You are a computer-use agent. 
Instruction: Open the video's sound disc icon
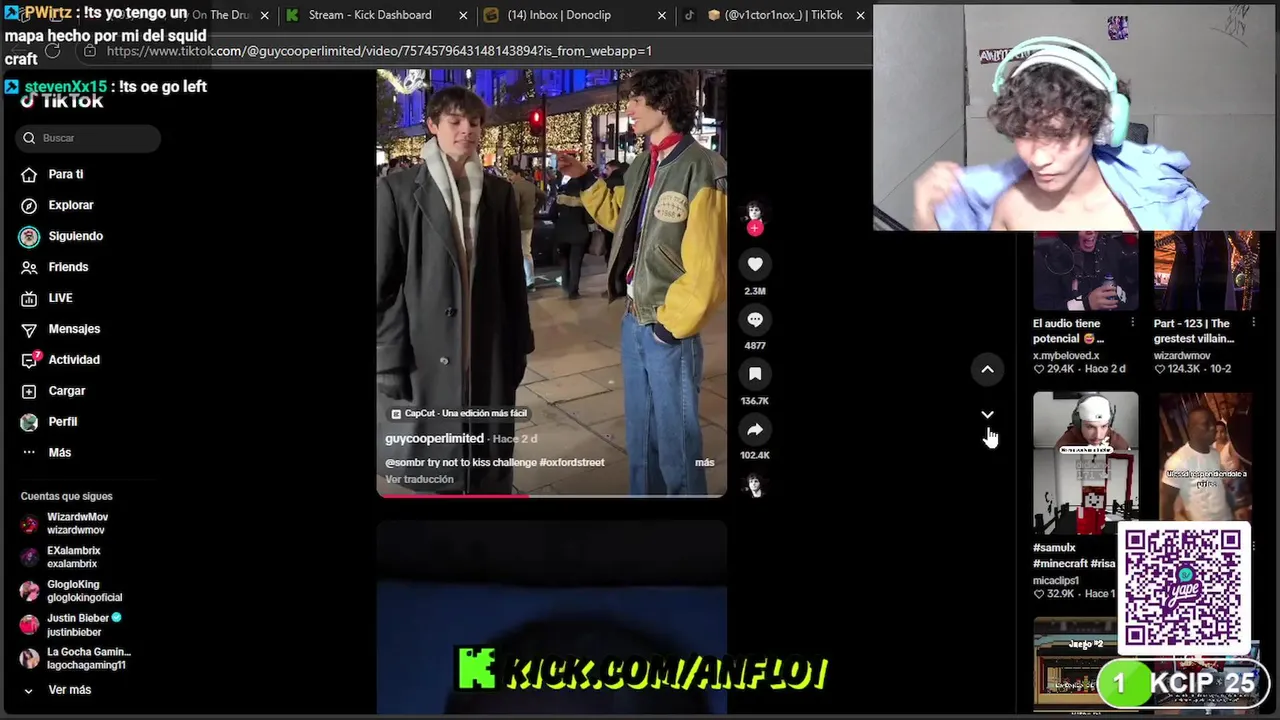click(755, 486)
